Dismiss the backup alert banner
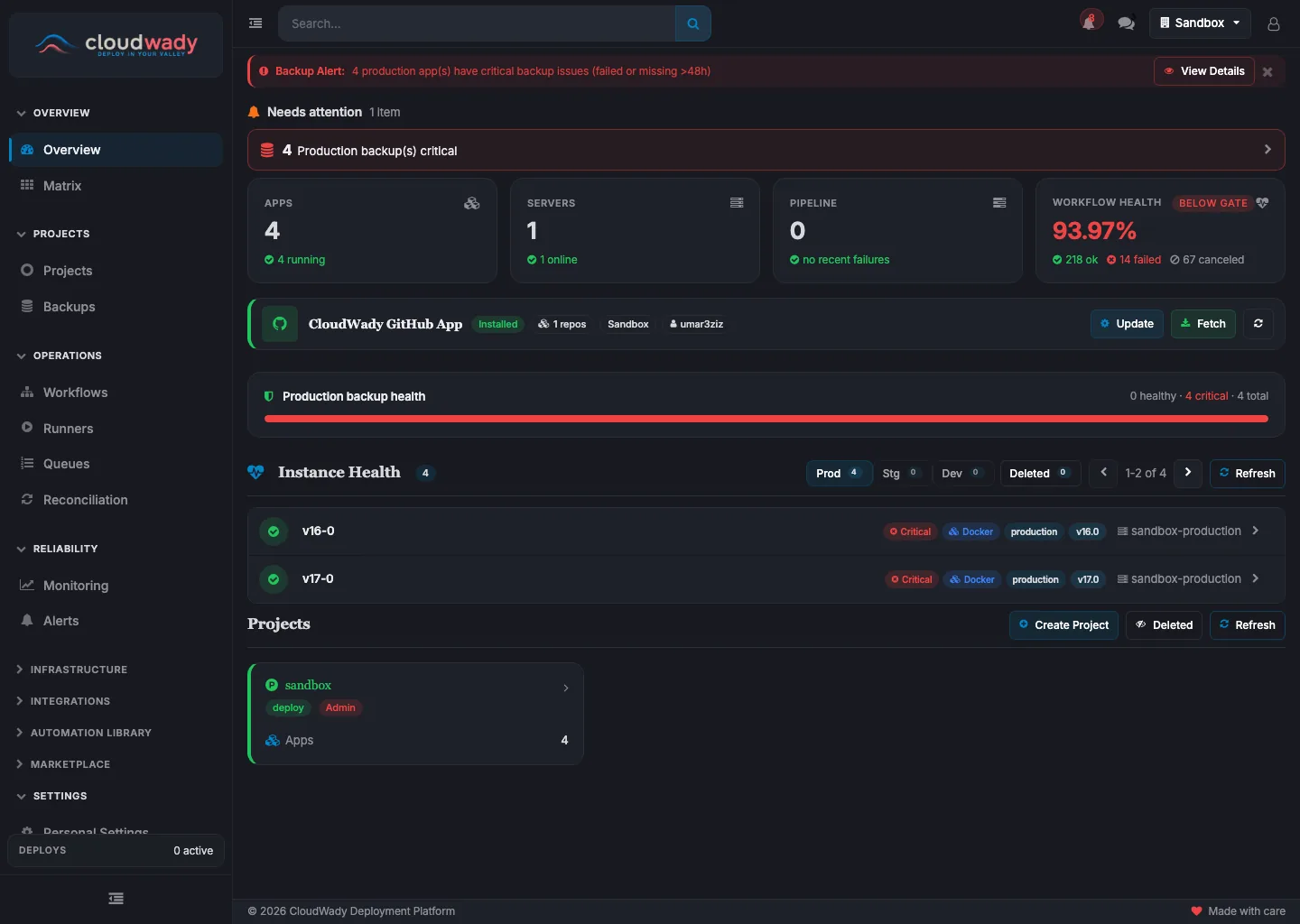The width and height of the screenshot is (1300, 924). click(x=1267, y=72)
